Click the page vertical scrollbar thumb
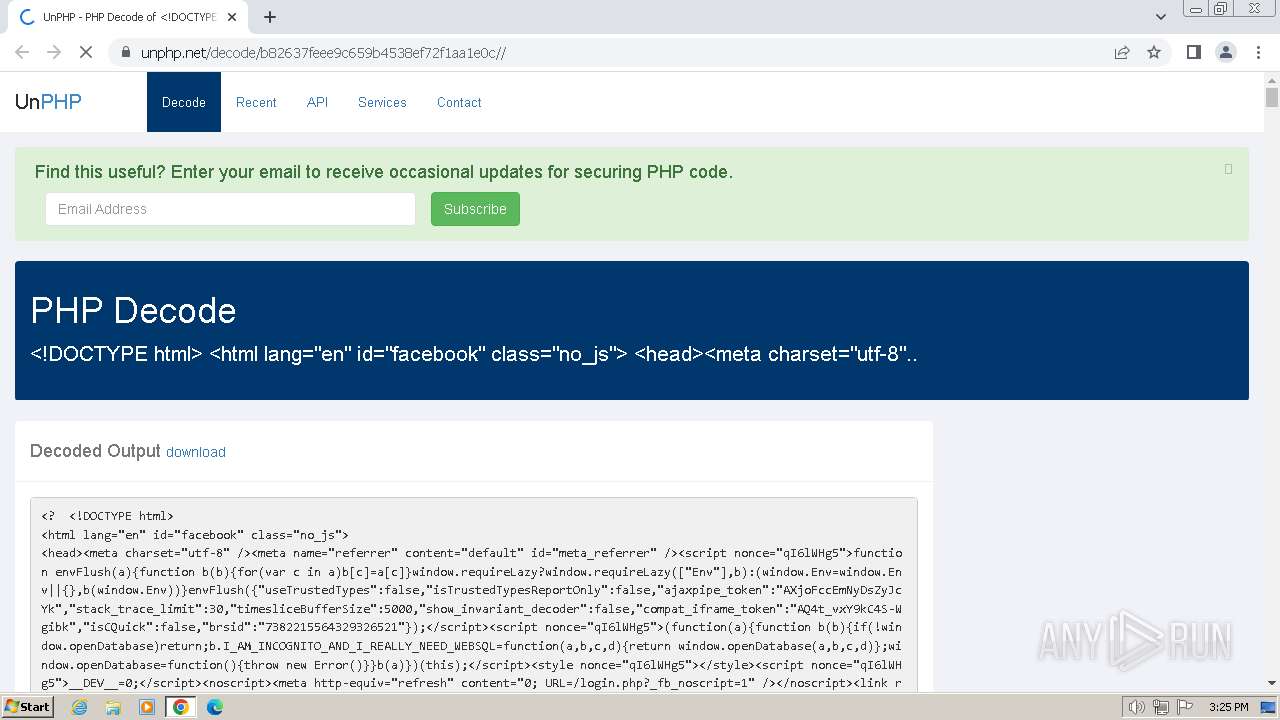This screenshot has width=1280, height=720. [x=1272, y=97]
